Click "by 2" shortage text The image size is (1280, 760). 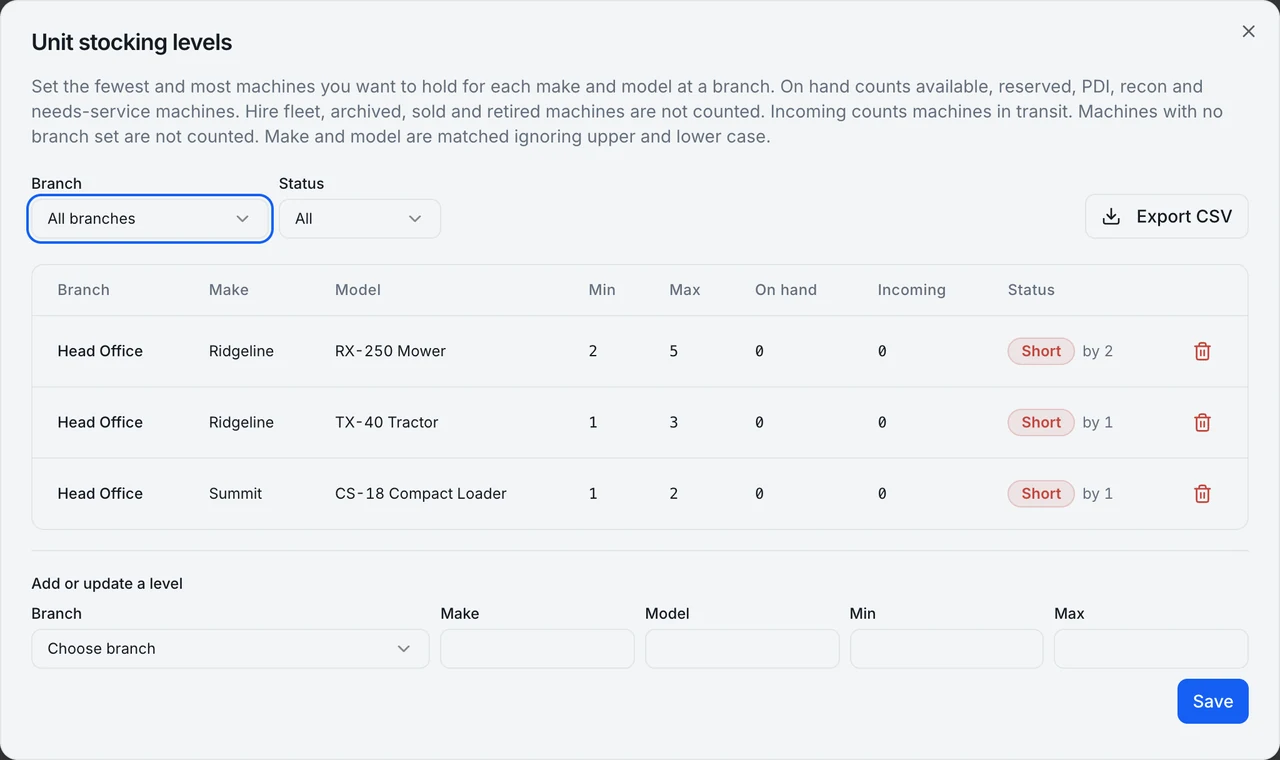point(1098,351)
